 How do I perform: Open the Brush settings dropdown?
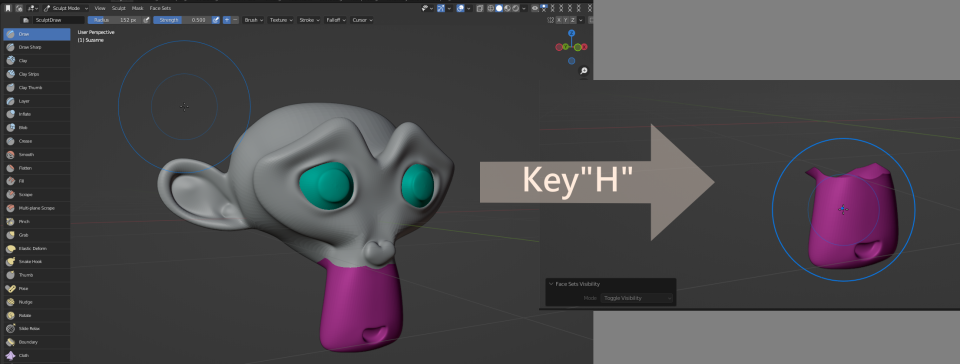[x=253, y=20]
